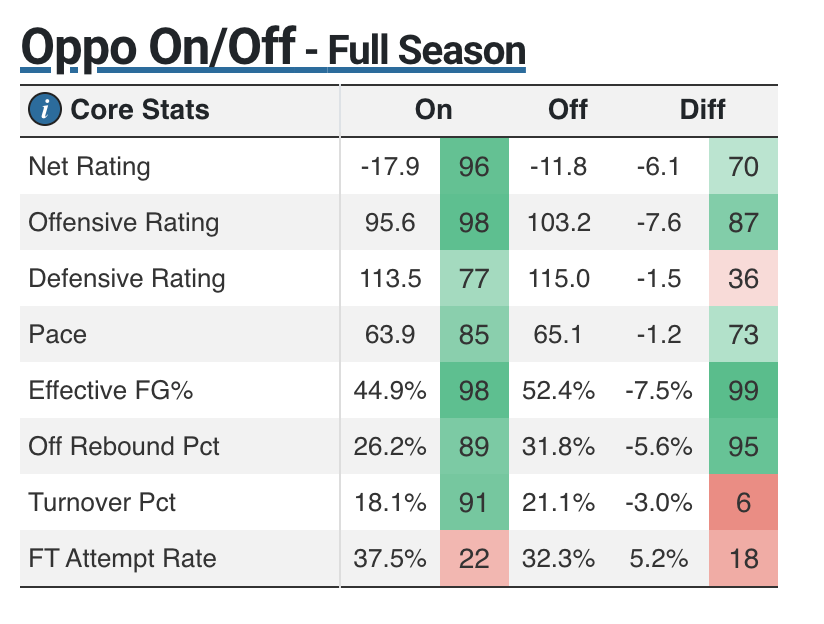Image resolution: width=824 pixels, height=624 pixels.
Task: Select the Offensive Rating row label
Action: pos(123,222)
